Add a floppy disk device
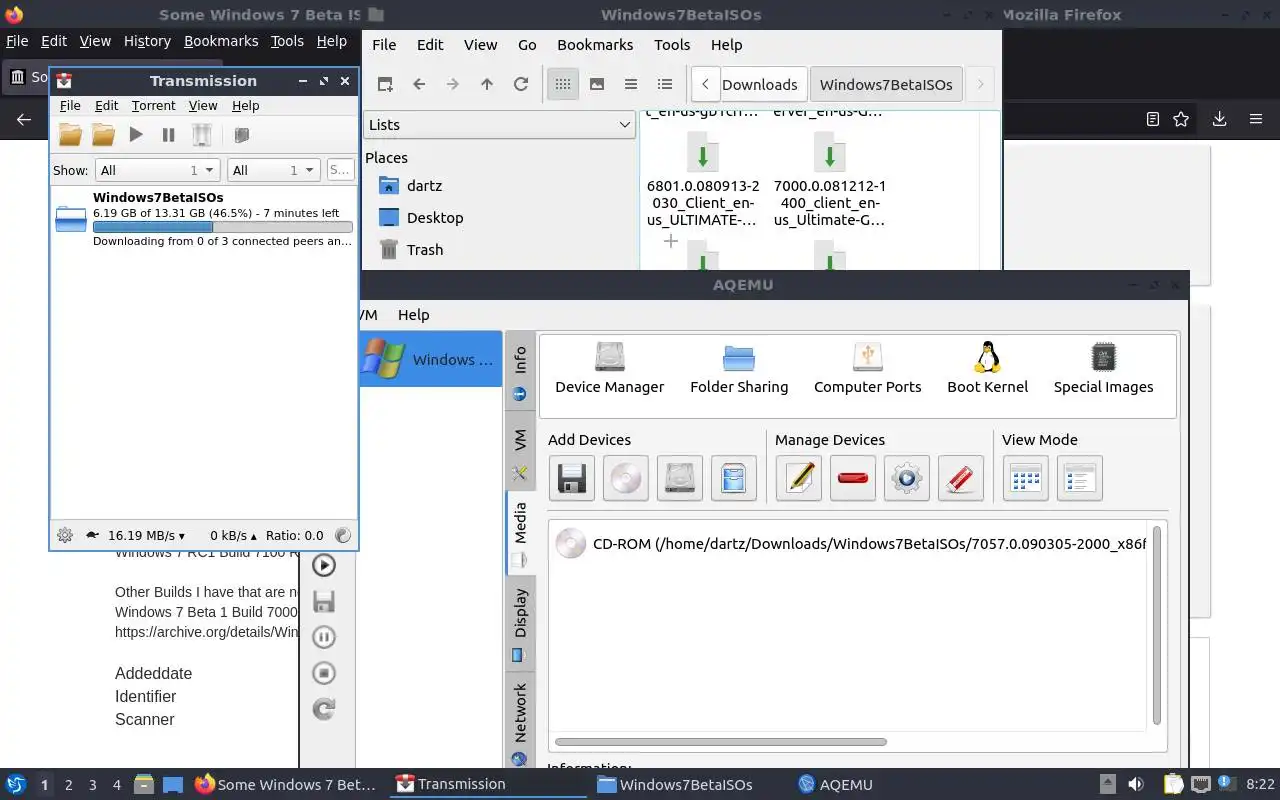The height and width of the screenshot is (800, 1280). [x=571, y=478]
